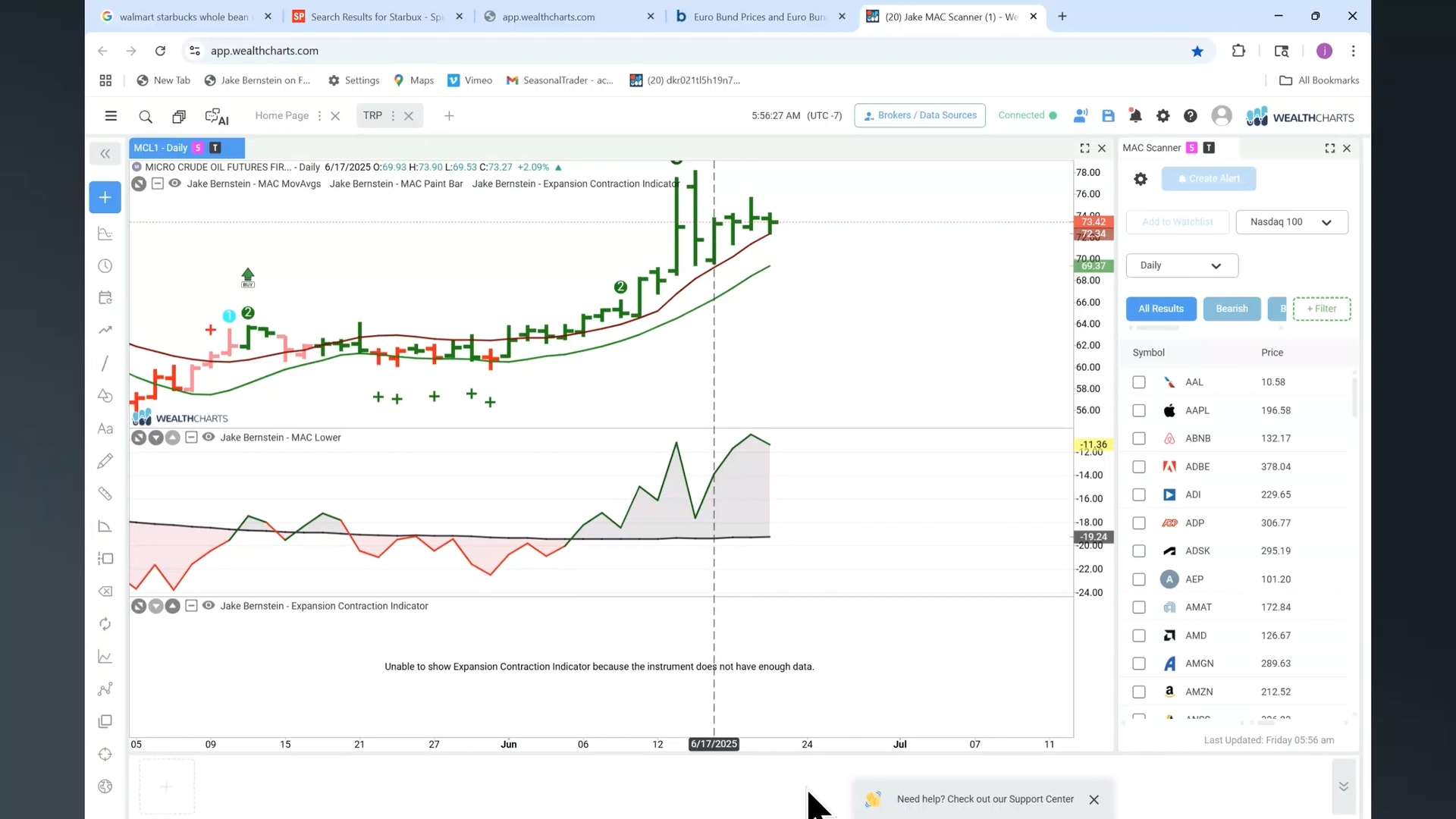
Task: Click the eraser delete drawings icon
Action: point(105,591)
